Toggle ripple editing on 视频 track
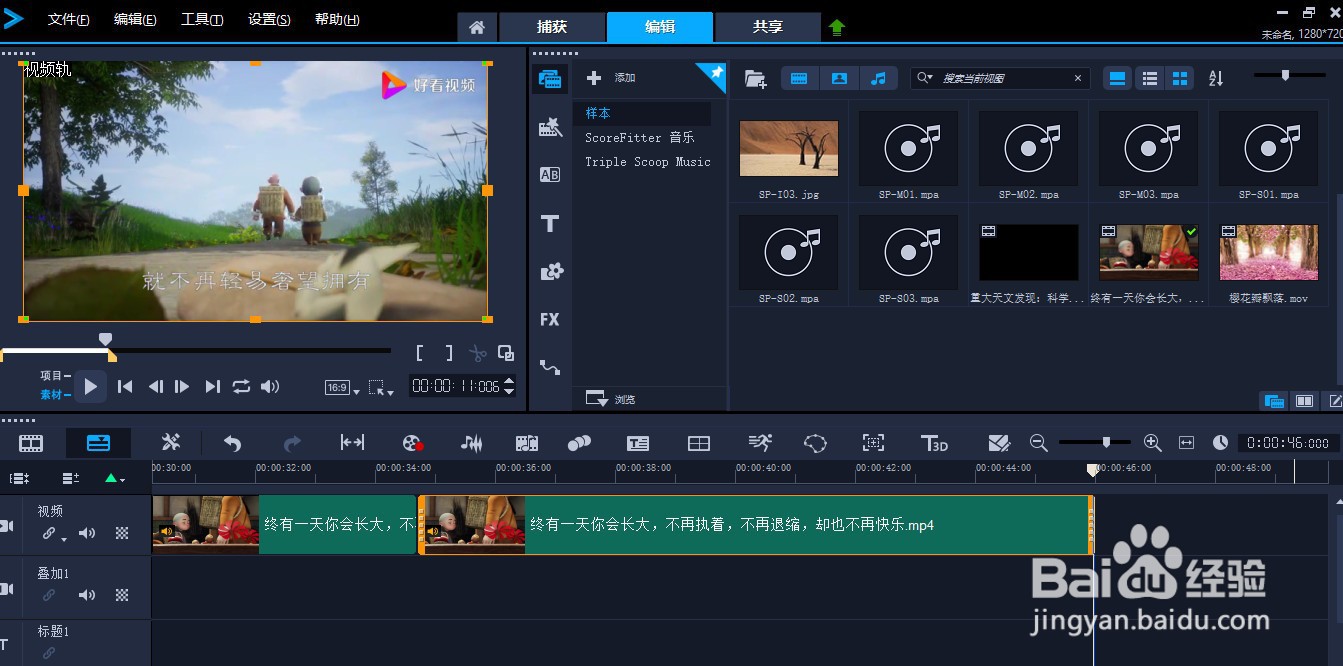 coord(49,533)
